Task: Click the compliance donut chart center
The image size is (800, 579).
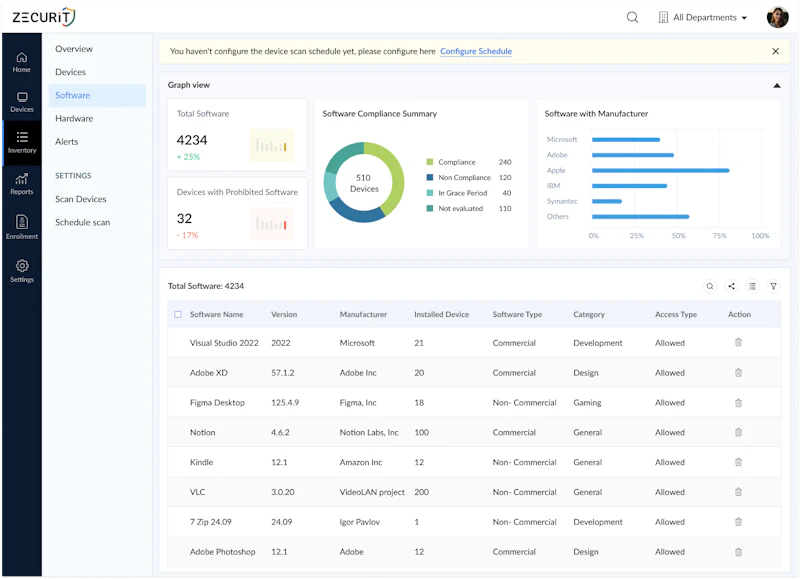Action: pyautogui.click(x=364, y=183)
